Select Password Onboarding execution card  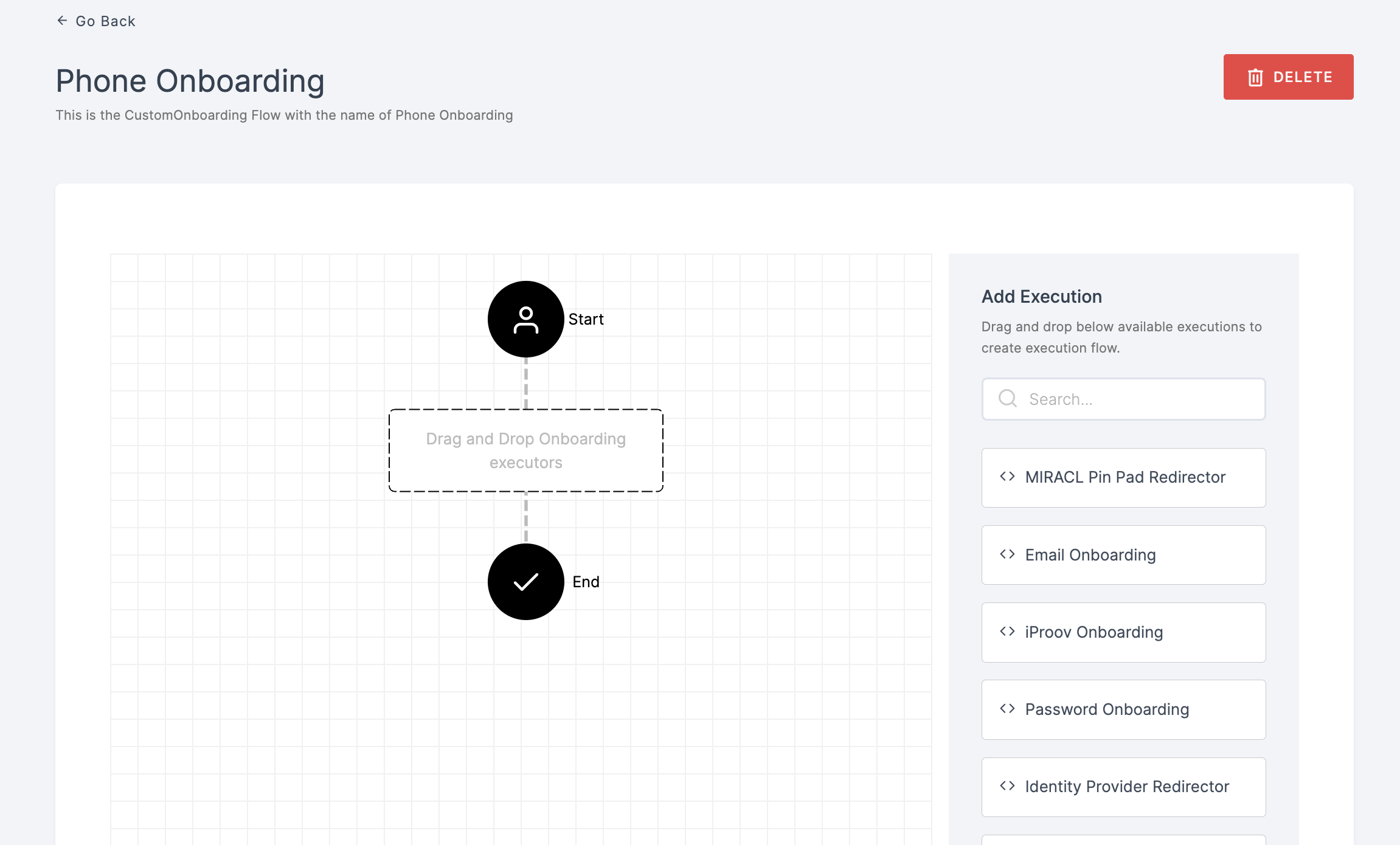pyautogui.click(x=1124, y=709)
